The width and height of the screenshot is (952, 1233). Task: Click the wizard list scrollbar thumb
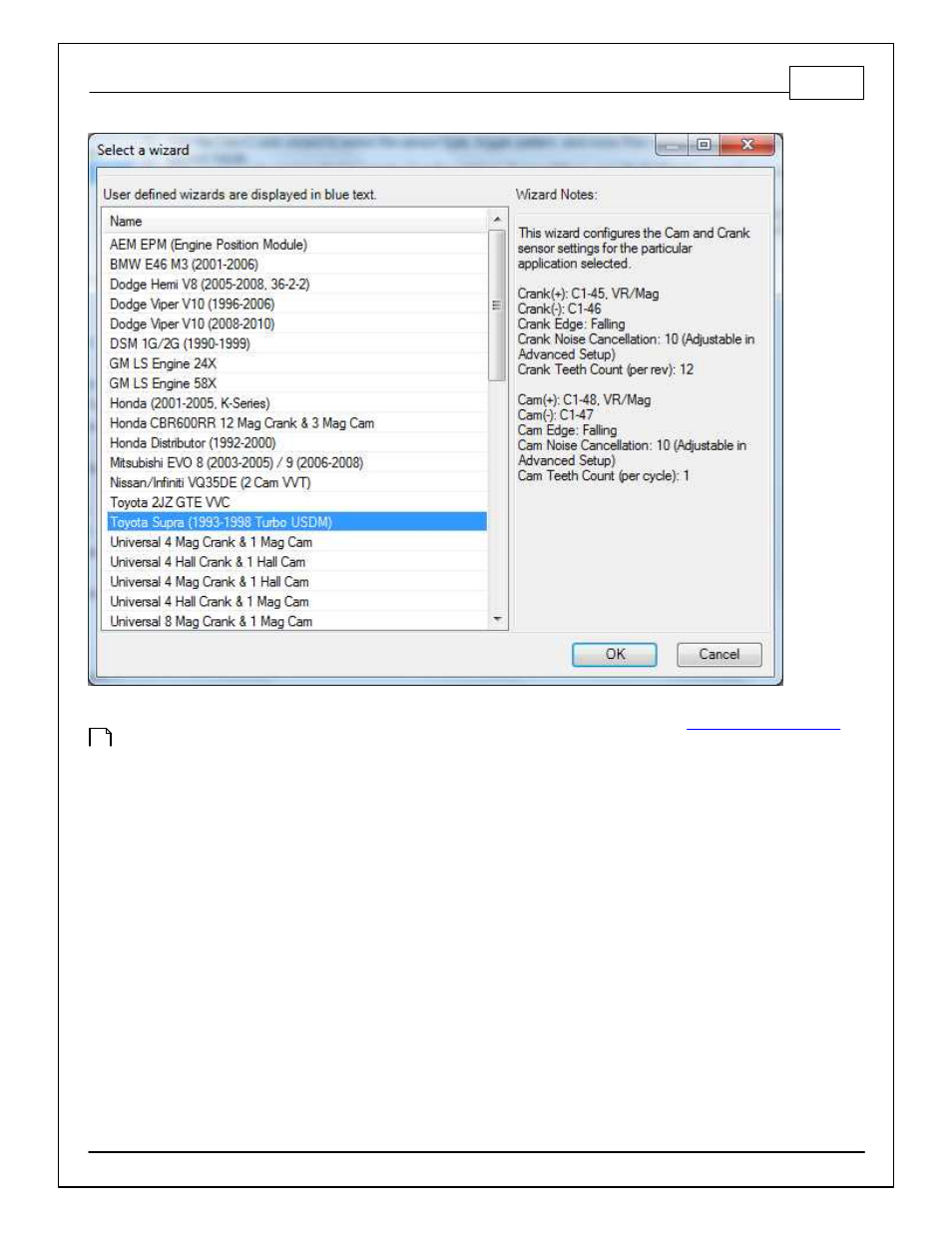(x=497, y=306)
